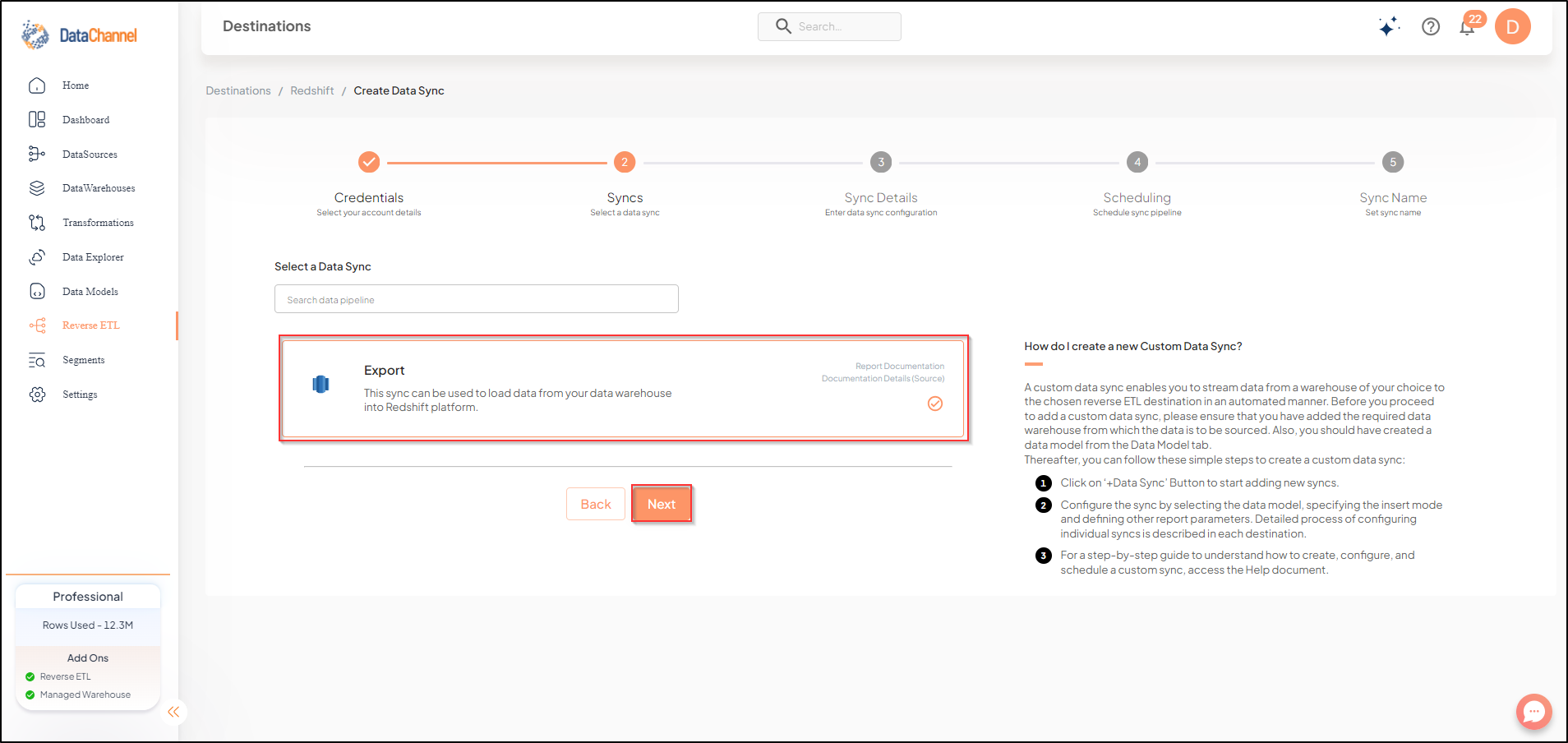The image size is (1568, 743).
Task: Click the Segments icon in sidebar
Action: [x=37, y=360]
